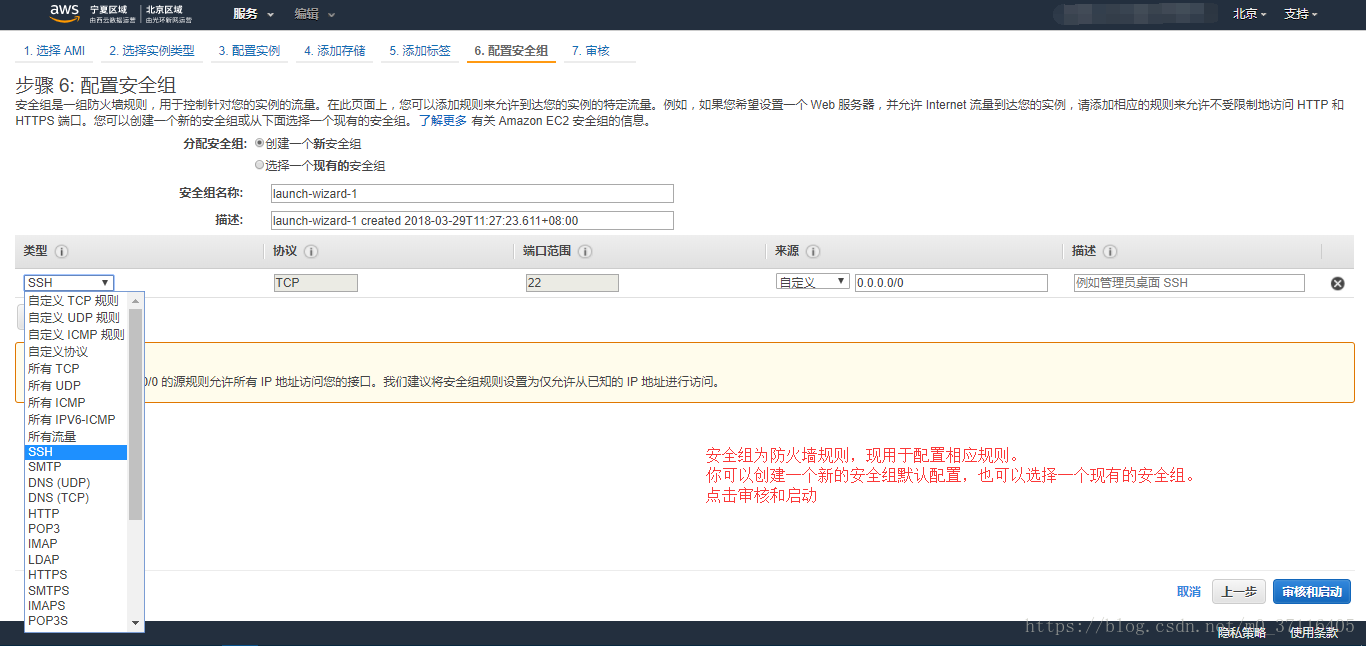Go to step 1. 选择 AMI
The width and height of the screenshot is (1366, 646).
point(55,51)
